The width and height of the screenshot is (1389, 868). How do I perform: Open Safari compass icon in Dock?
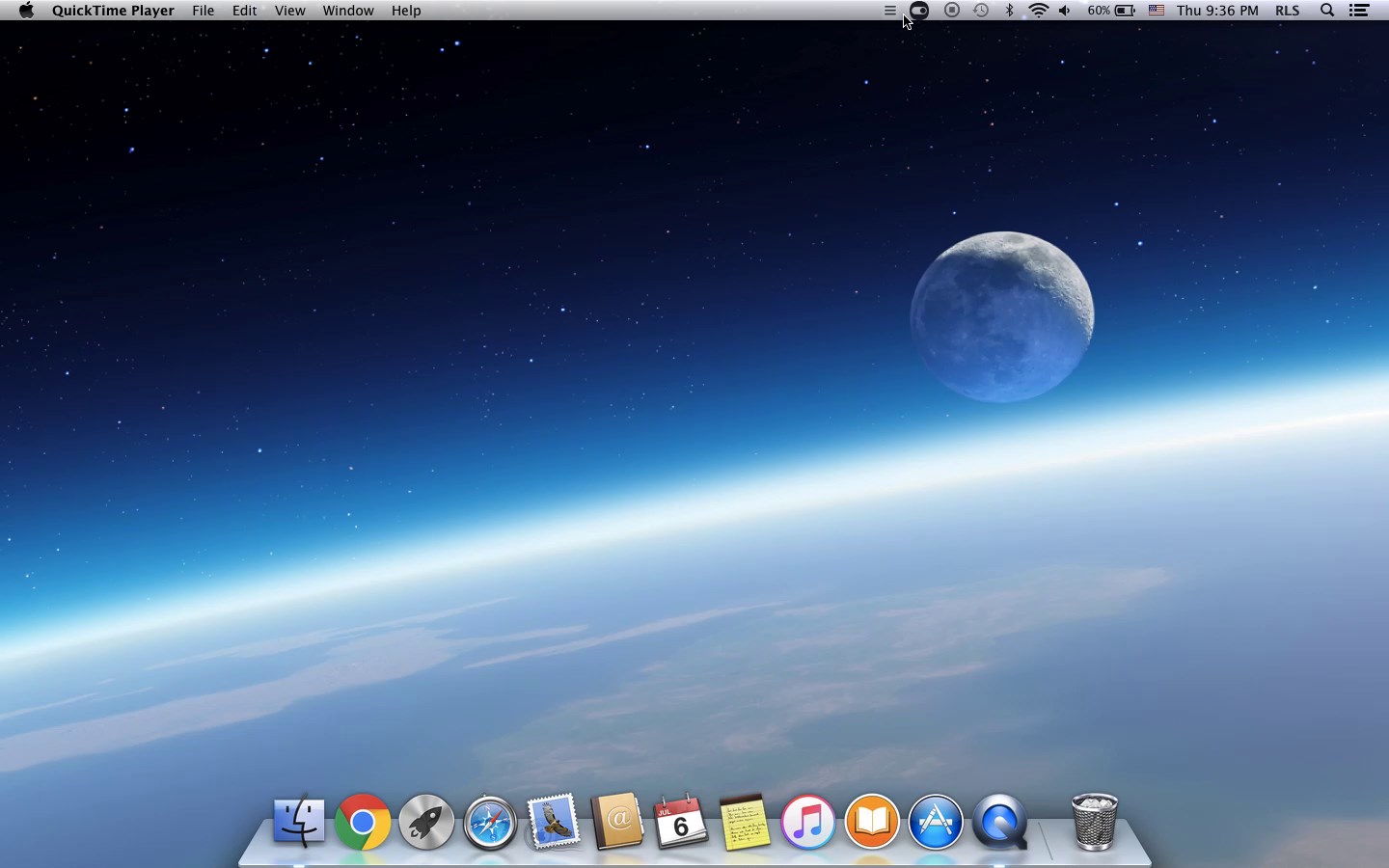(x=490, y=823)
